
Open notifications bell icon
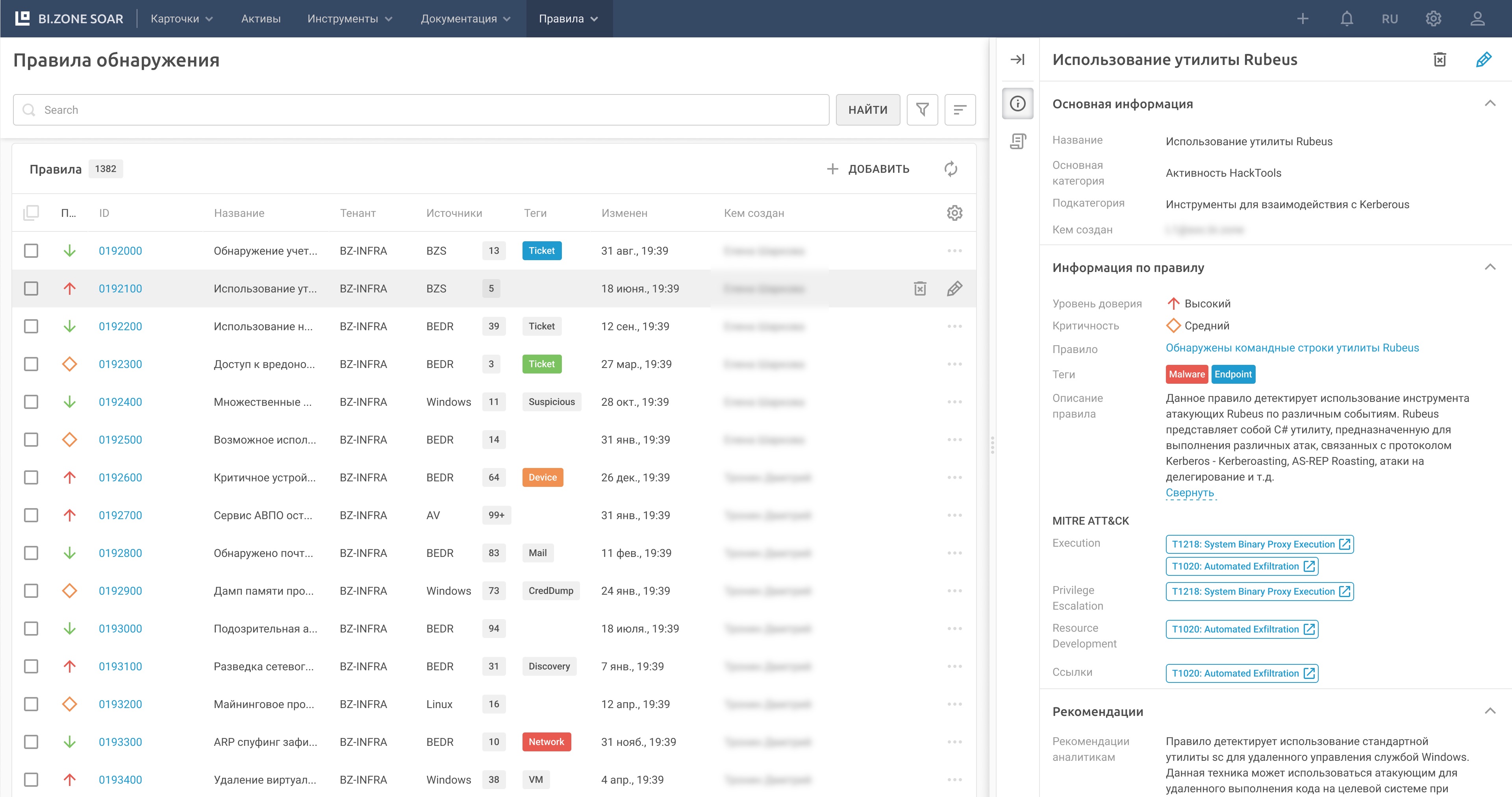coord(1347,19)
